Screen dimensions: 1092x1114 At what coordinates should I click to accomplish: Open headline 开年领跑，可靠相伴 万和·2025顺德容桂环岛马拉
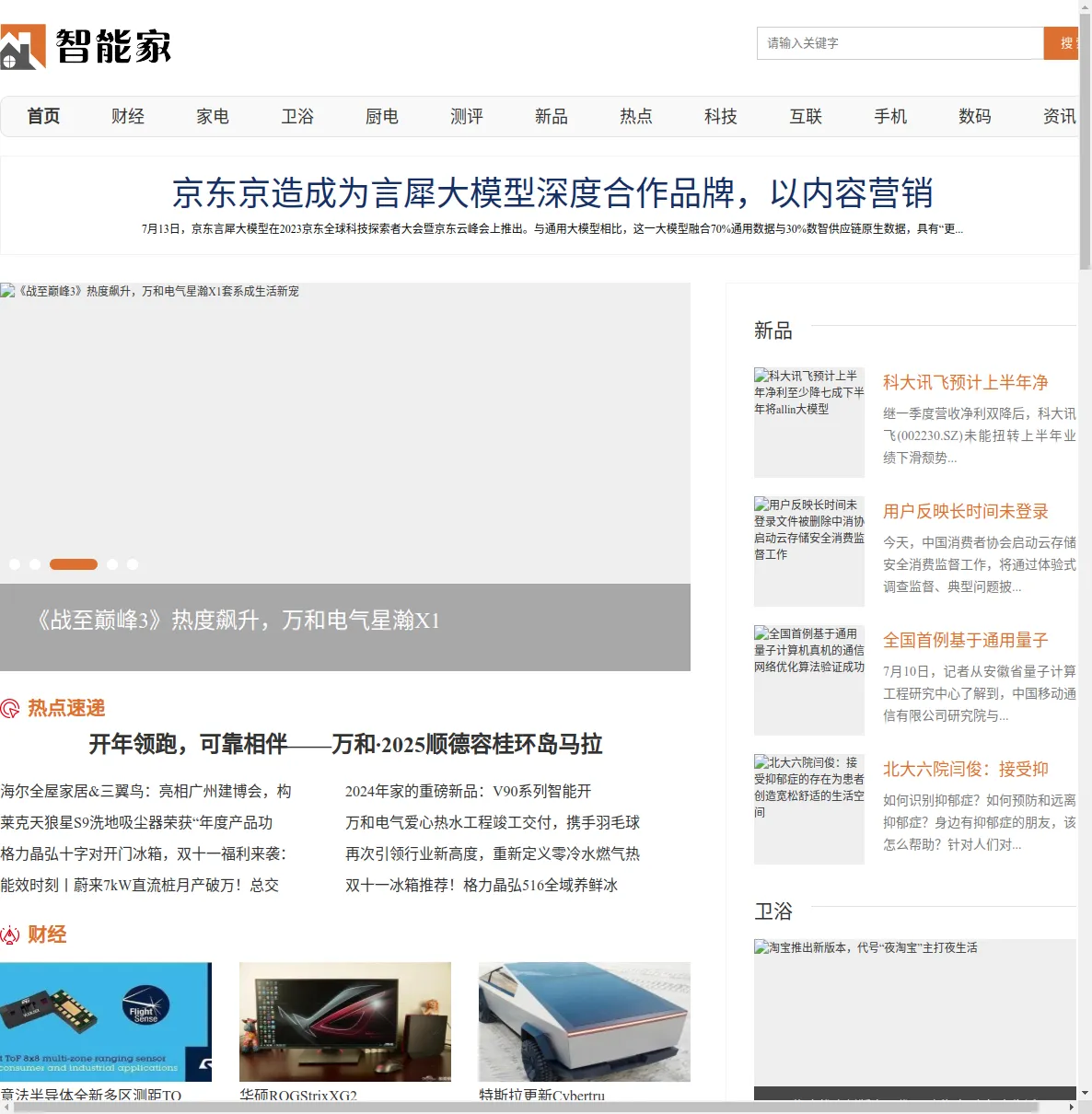coord(345,744)
